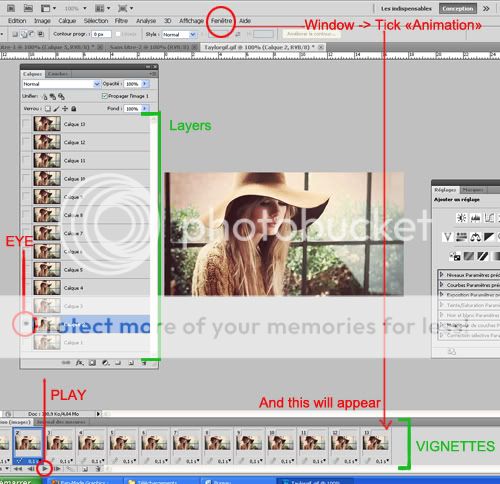Lock layer position with the move icon

65,109
